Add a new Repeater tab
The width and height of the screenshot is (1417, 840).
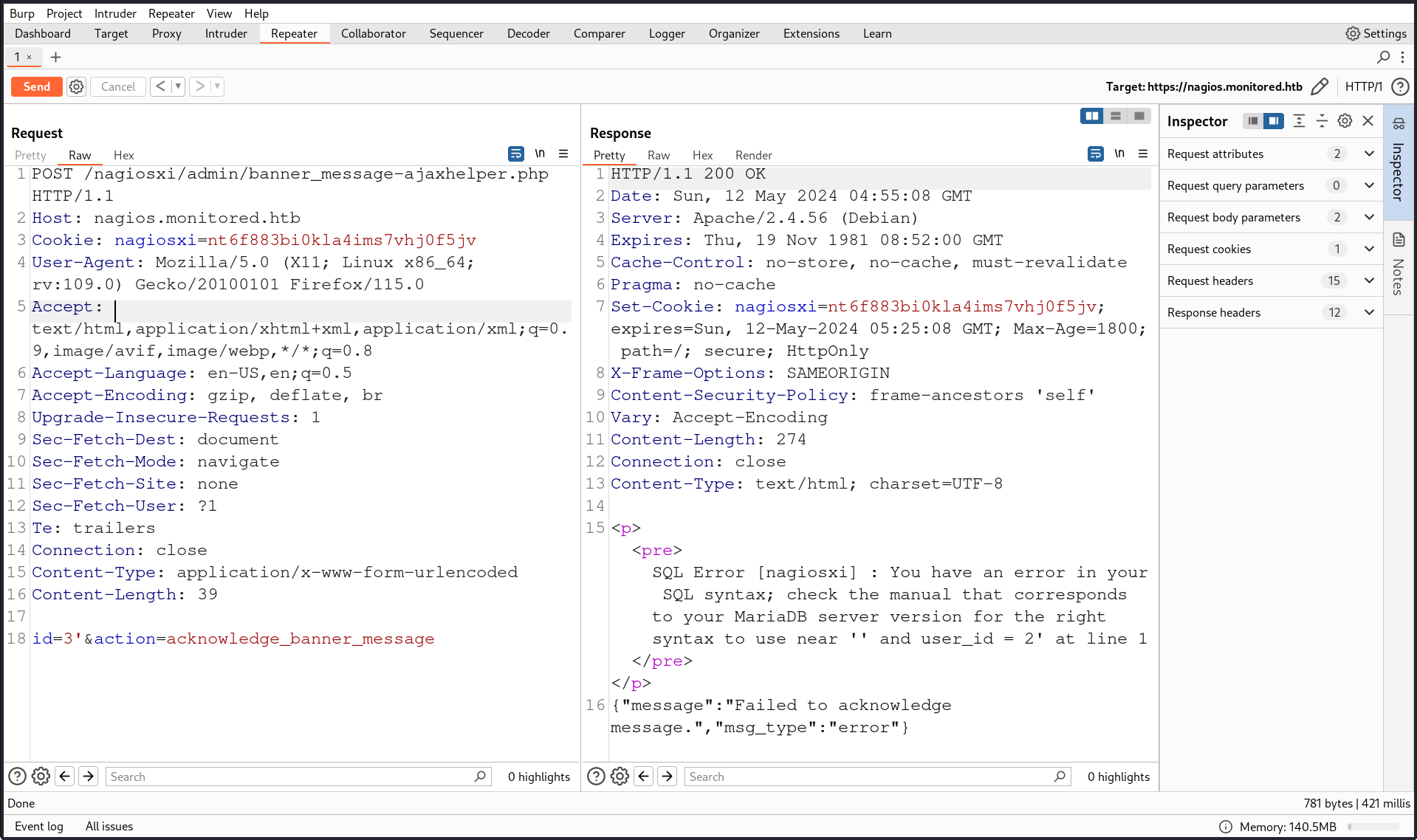click(55, 57)
